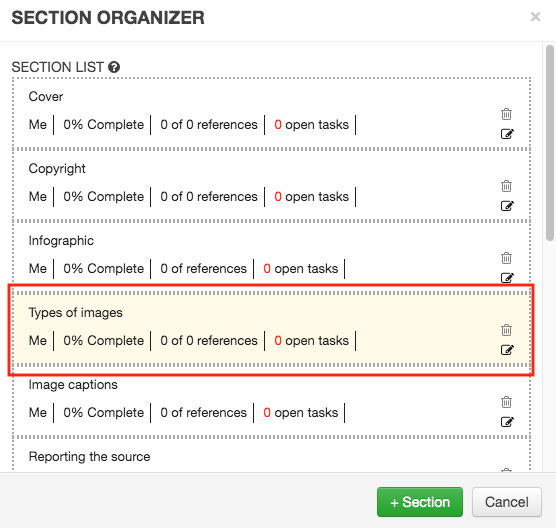Select the Copyright section row

pyautogui.click(x=272, y=185)
